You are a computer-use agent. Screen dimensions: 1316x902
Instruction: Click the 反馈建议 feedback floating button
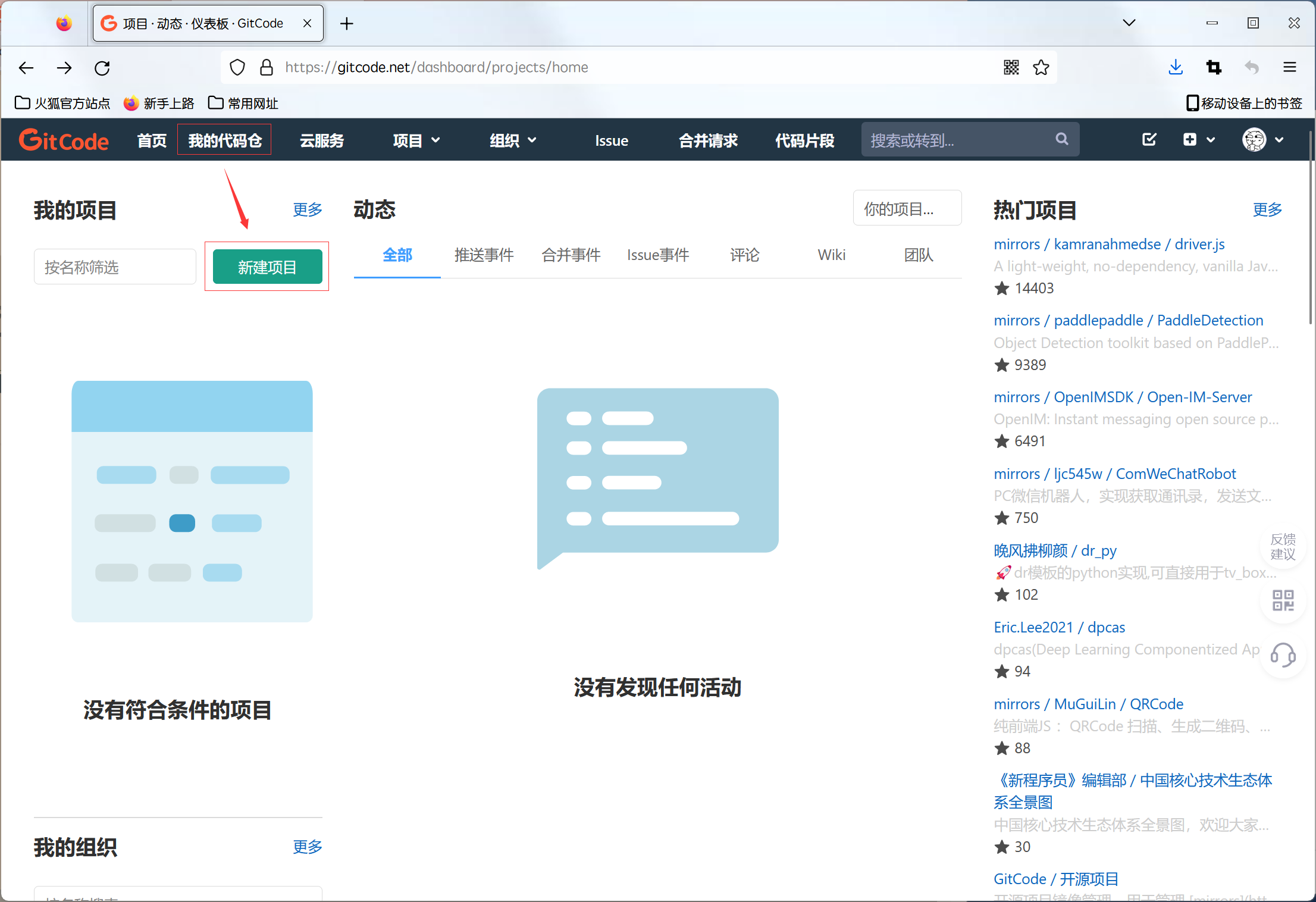pyautogui.click(x=1283, y=547)
